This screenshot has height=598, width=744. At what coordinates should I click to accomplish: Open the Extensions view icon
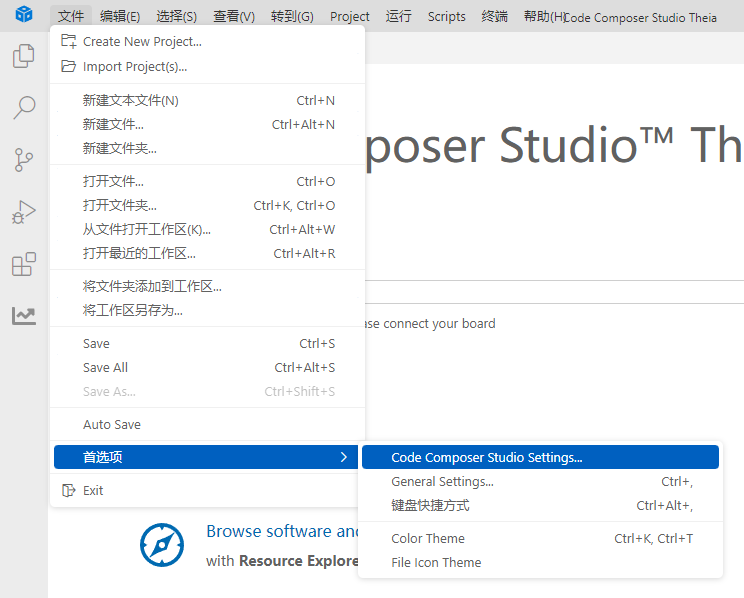(x=23, y=264)
